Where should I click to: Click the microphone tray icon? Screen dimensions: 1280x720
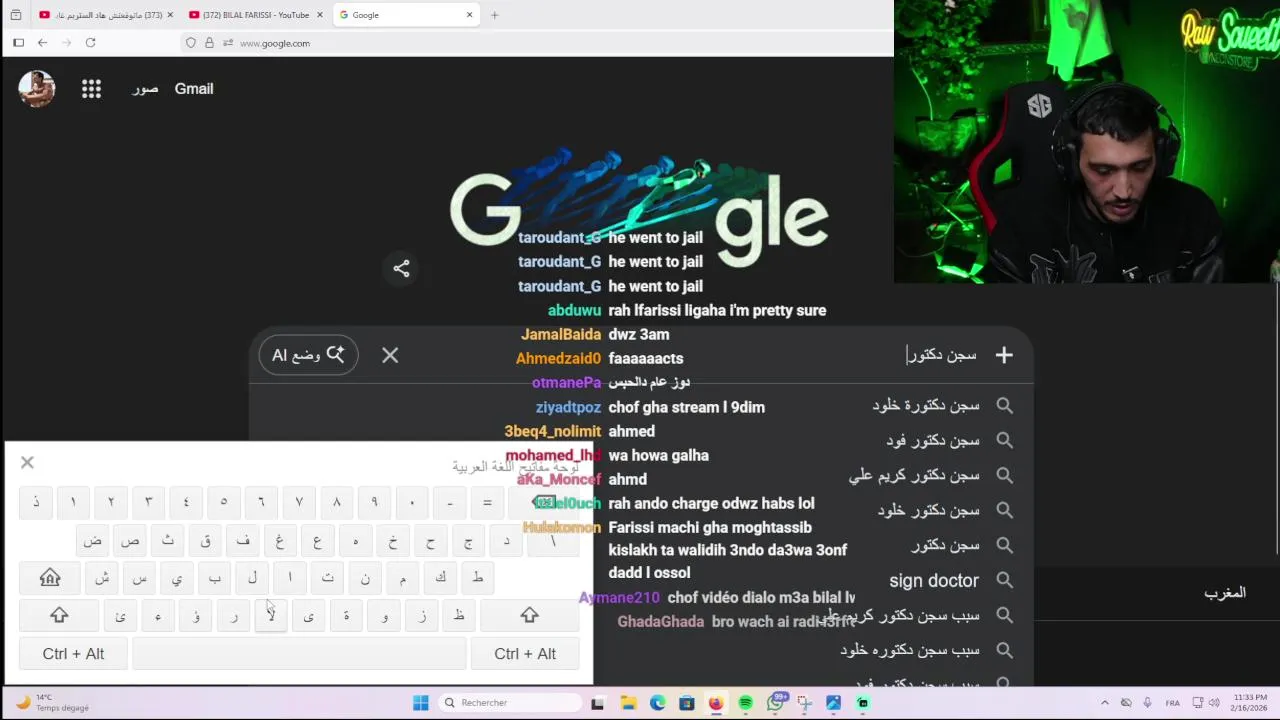[1147, 703]
